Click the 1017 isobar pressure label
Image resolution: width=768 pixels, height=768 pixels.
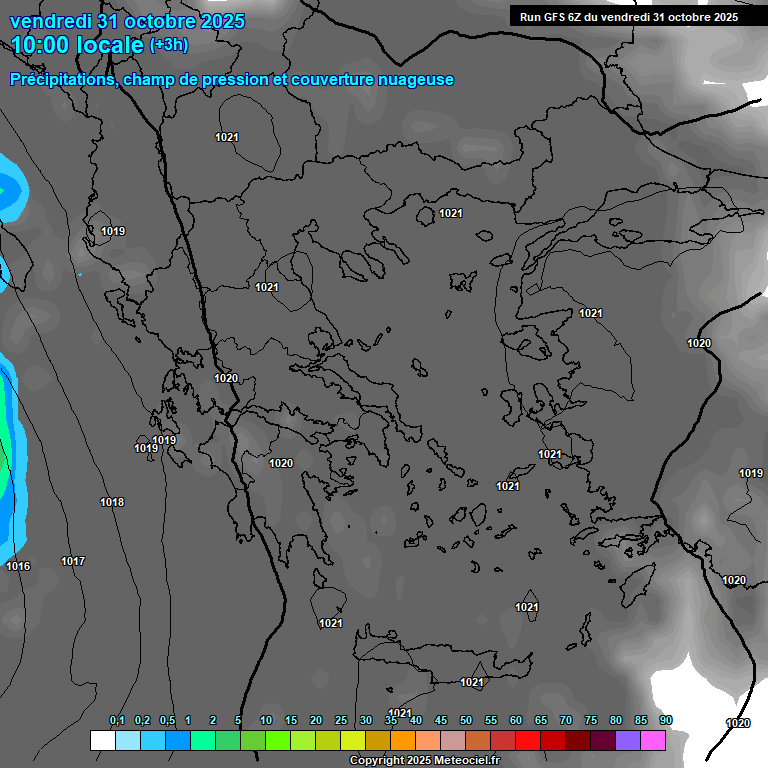(73, 561)
